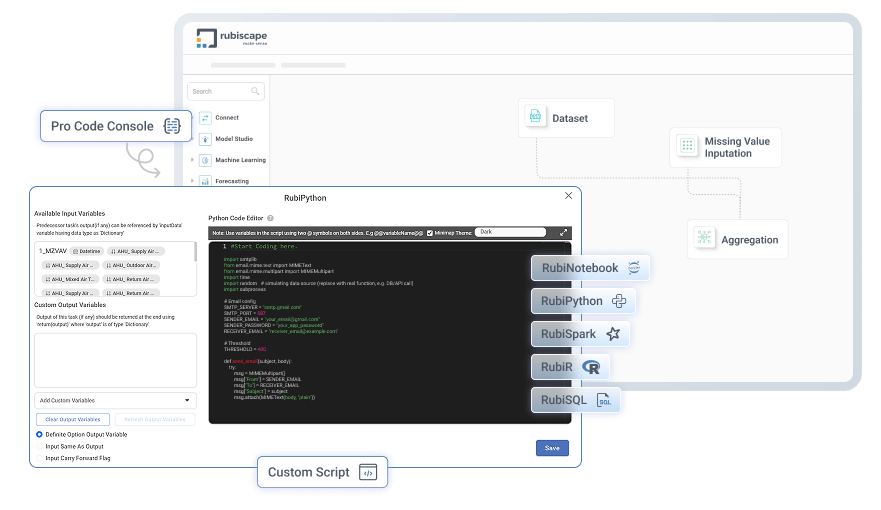Click the Refresh Output Variables button
The width and height of the screenshot is (881, 510).
(155, 420)
